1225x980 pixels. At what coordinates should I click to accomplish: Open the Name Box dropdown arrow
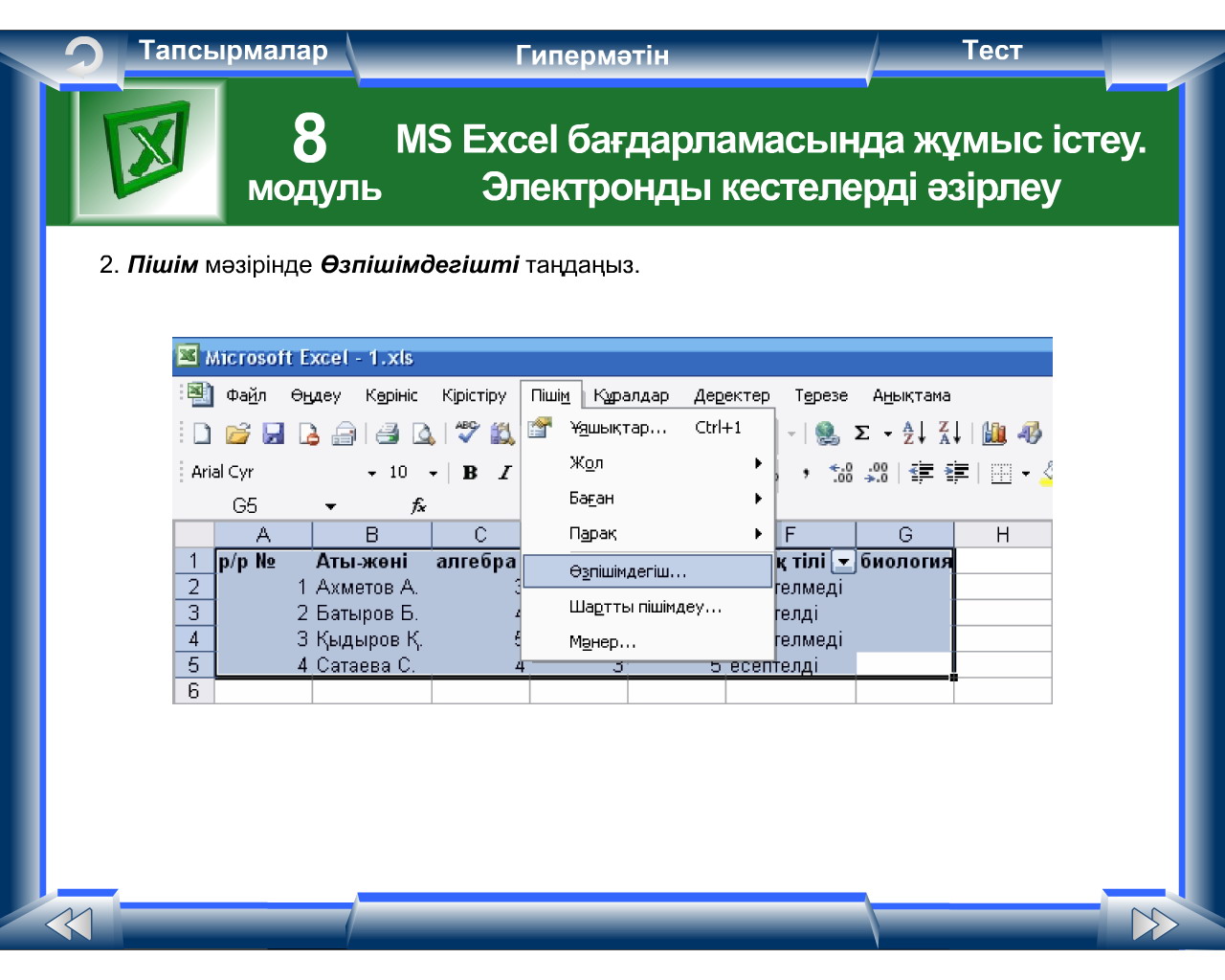330,506
